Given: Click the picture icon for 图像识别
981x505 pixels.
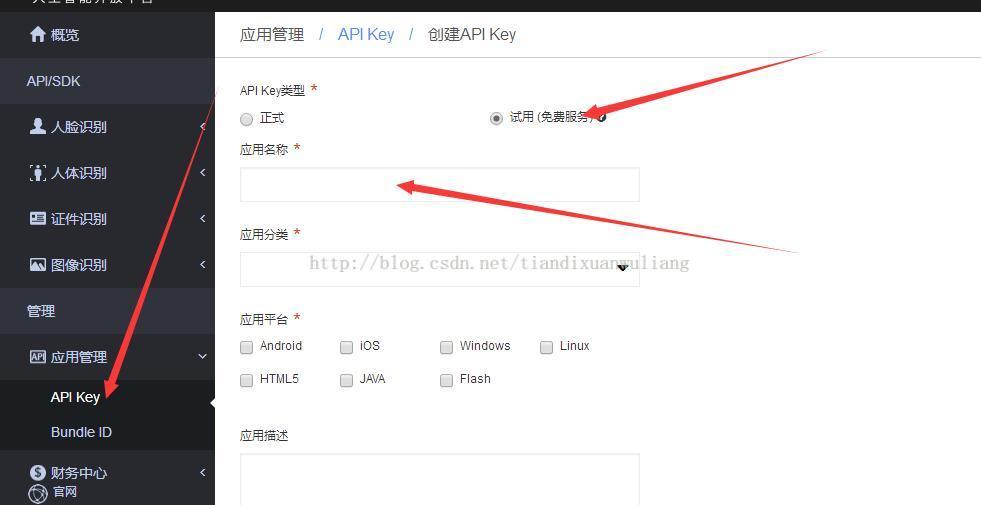Looking at the screenshot, I should [38, 265].
